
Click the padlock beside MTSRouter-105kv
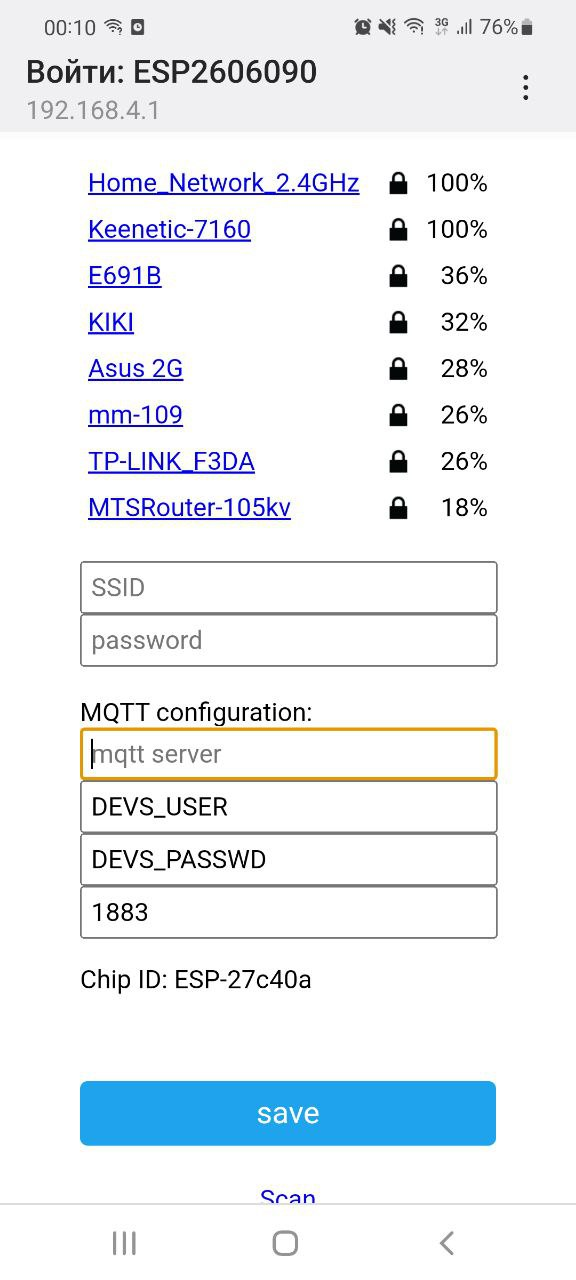(398, 507)
